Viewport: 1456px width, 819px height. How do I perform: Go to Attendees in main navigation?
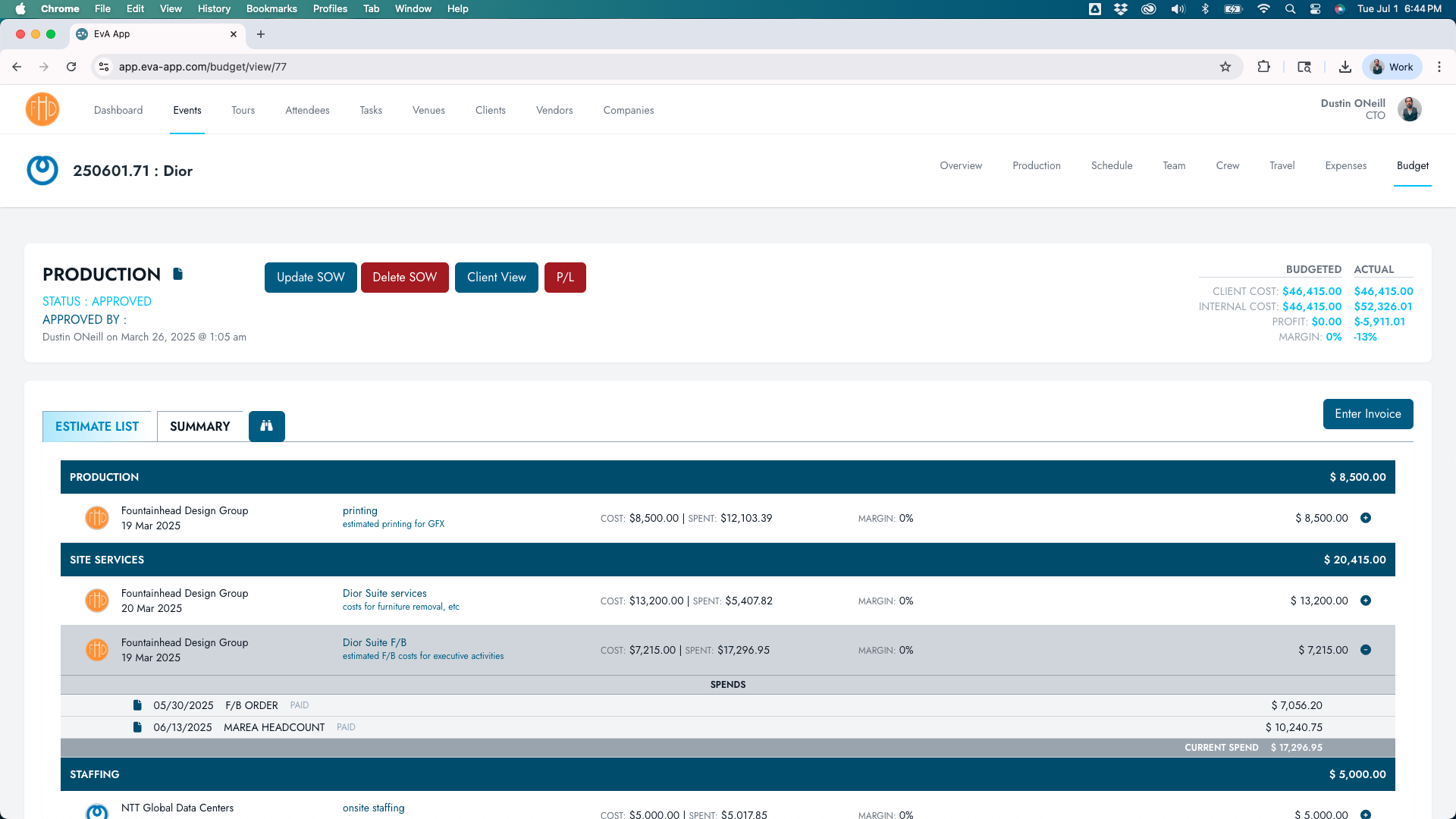click(307, 110)
